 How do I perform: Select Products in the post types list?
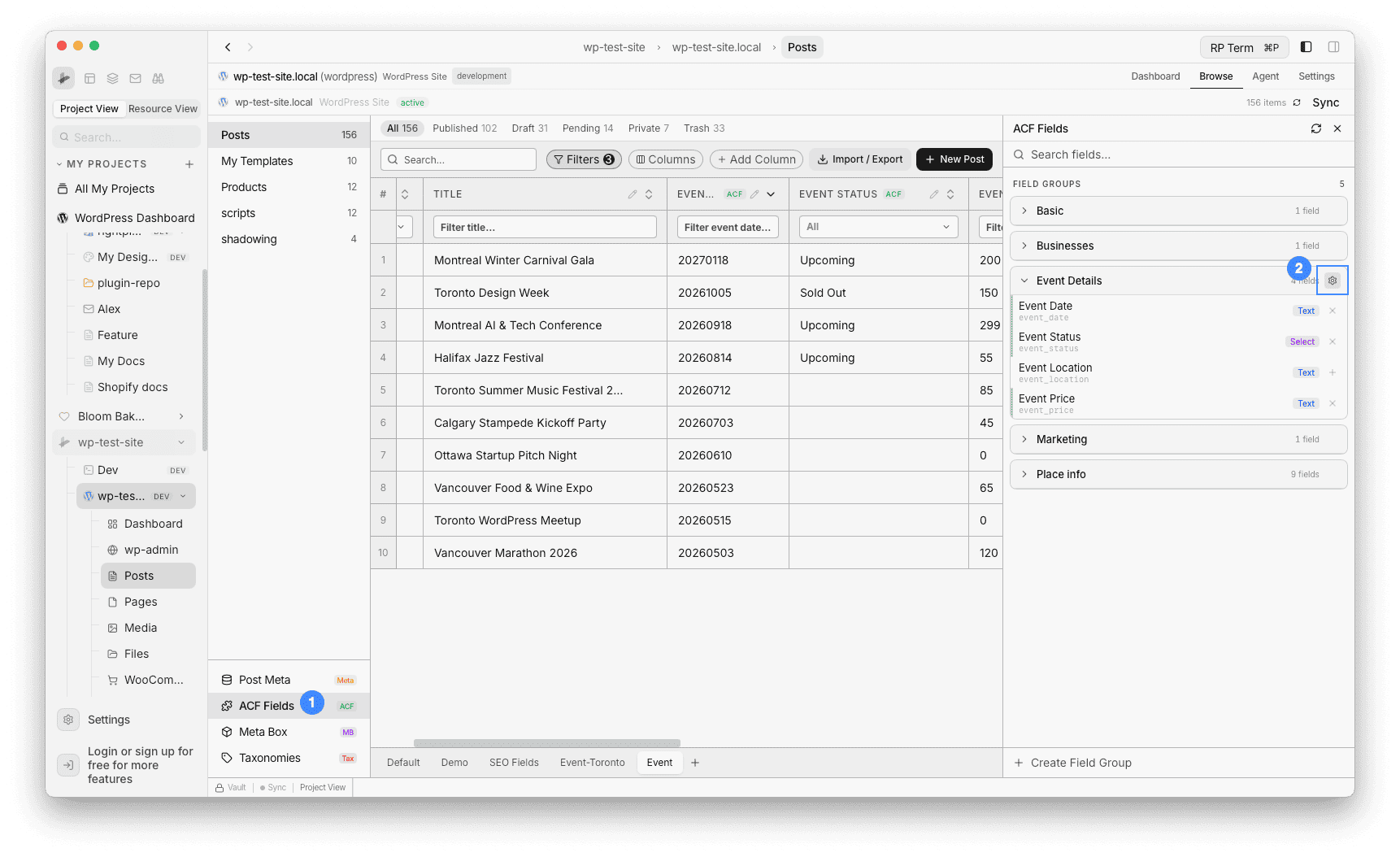[289, 187]
